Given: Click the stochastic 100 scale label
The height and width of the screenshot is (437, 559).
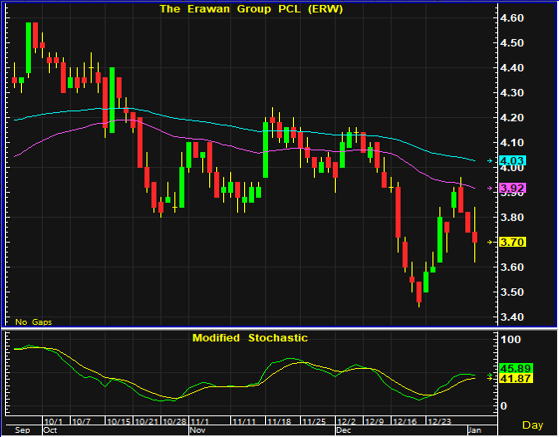Looking at the screenshot, I should click(x=511, y=339).
